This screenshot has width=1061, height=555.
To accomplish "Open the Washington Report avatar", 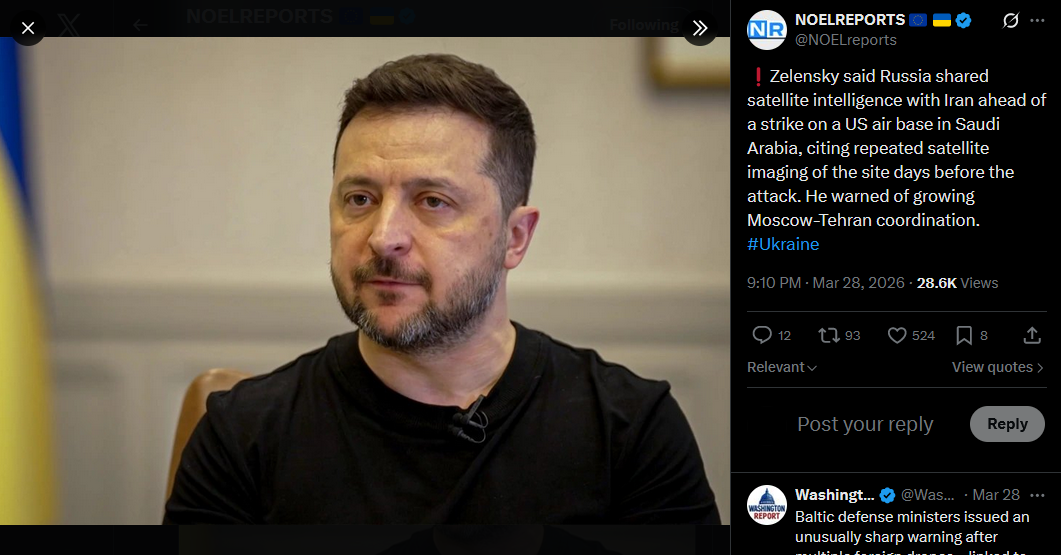I will (767, 505).
